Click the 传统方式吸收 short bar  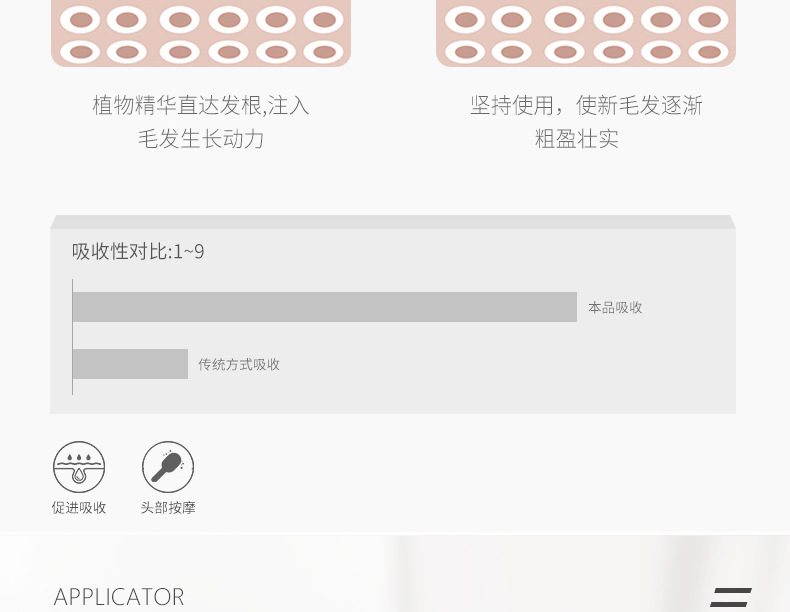(x=130, y=364)
